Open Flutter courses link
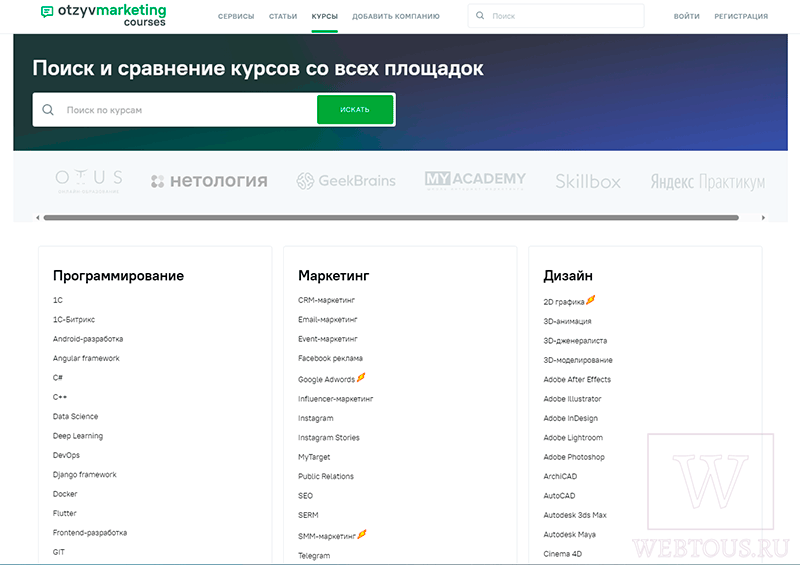Viewport: 800px width, 565px height. [x=64, y=513]
